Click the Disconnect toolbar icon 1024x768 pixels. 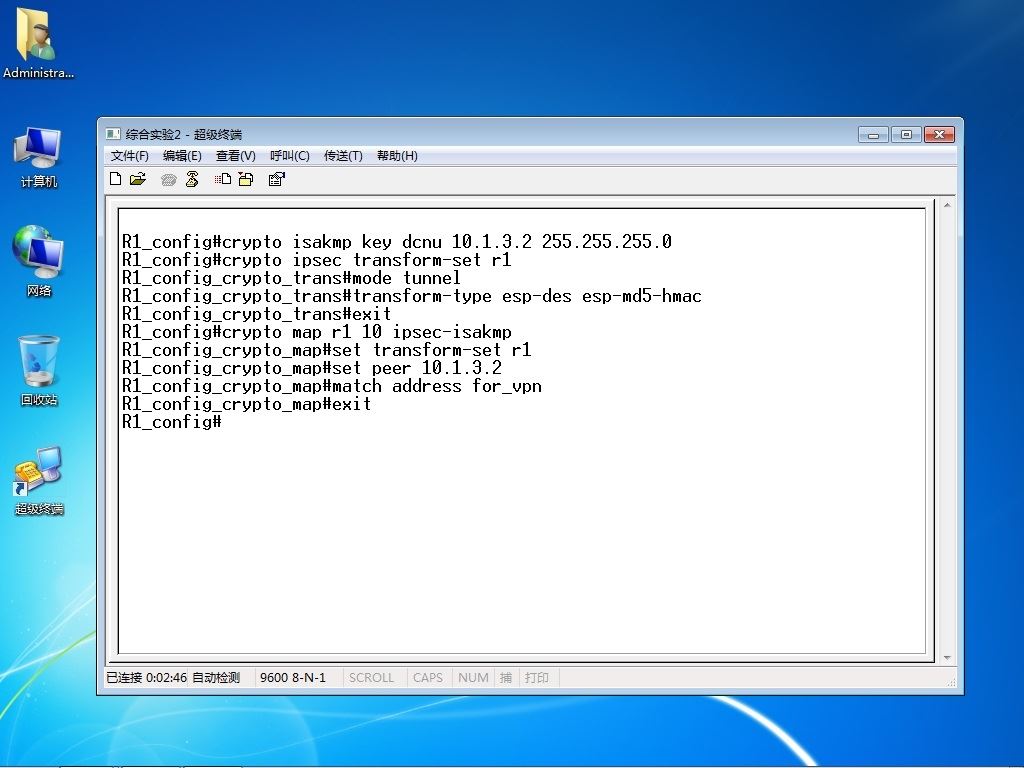coord(192,179)
